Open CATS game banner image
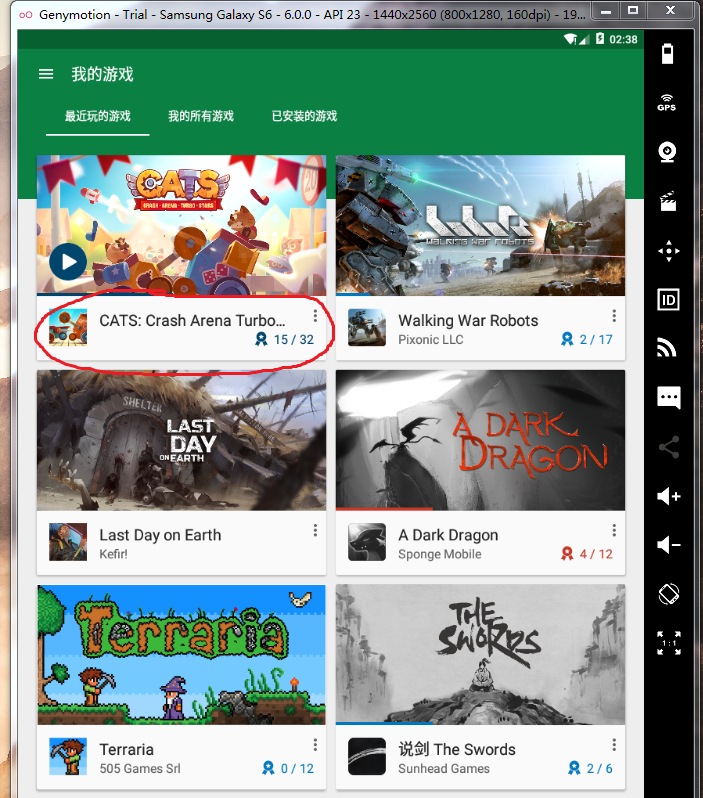This screenshot has width=703, height=798. (181, 225)
